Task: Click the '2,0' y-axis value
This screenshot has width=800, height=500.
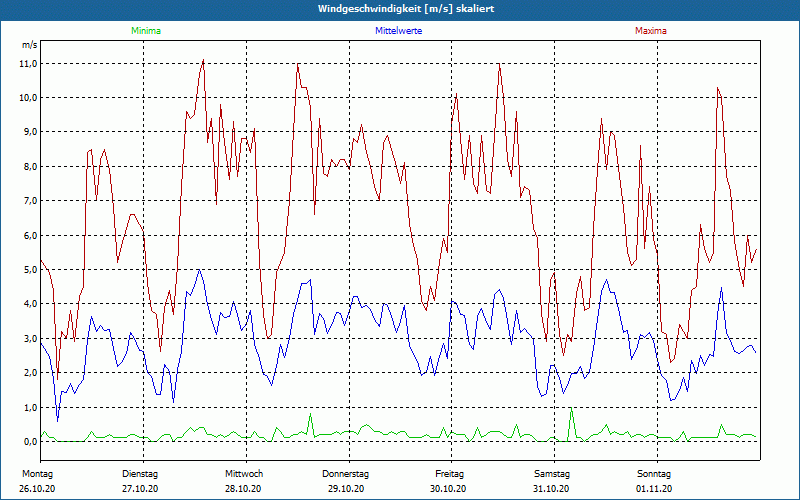Action: tap(30, 373)
